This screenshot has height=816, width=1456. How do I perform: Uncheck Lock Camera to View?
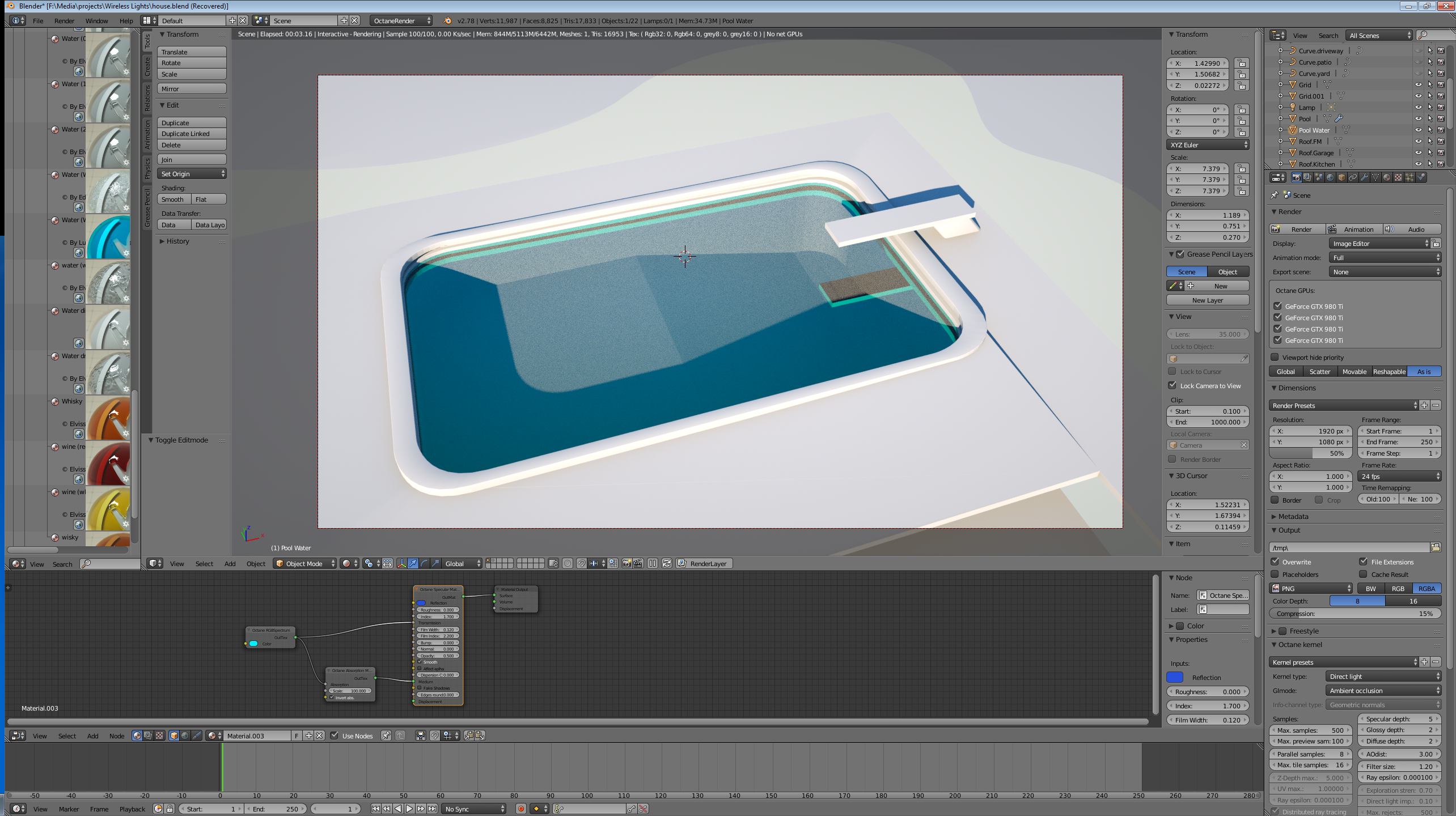pos(1173,385)
